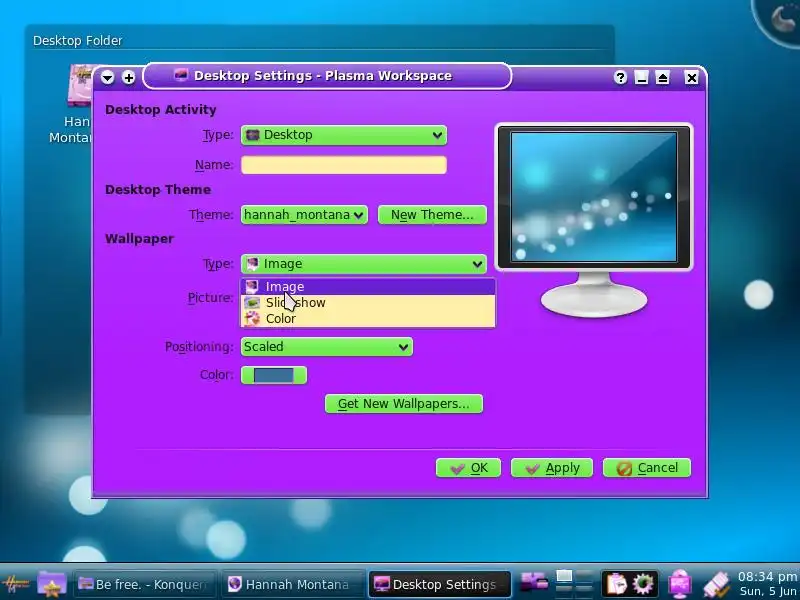Click Get New Wallpapers... button
The width and height of the screenshot is (800, 600).
[404, 404]
